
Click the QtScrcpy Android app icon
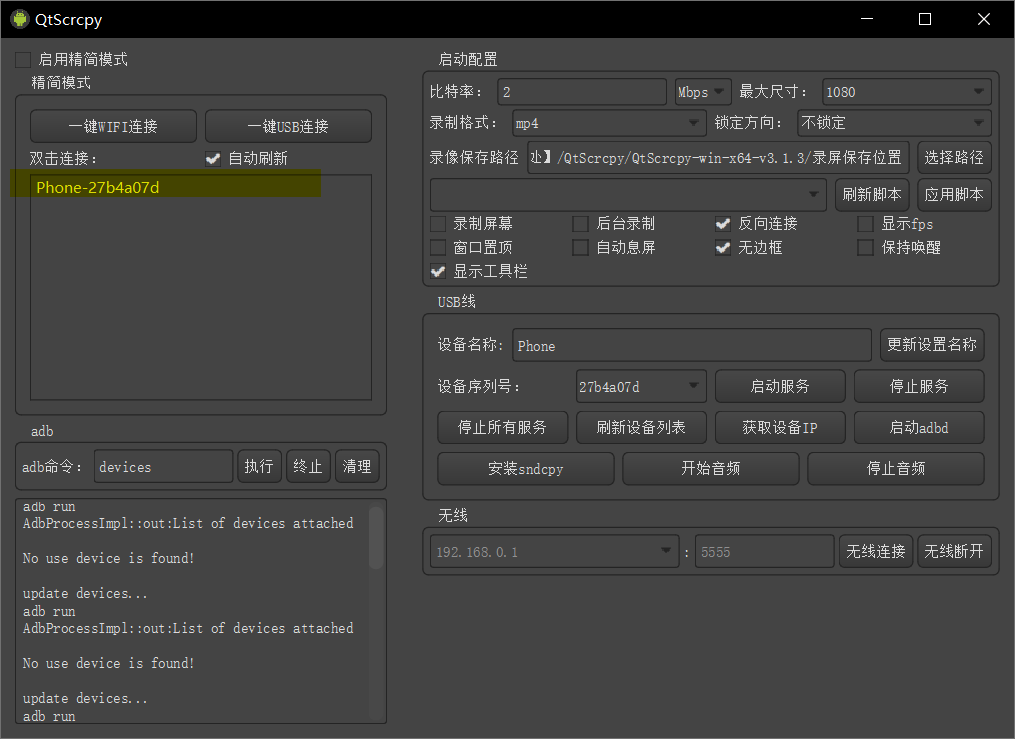20,19
